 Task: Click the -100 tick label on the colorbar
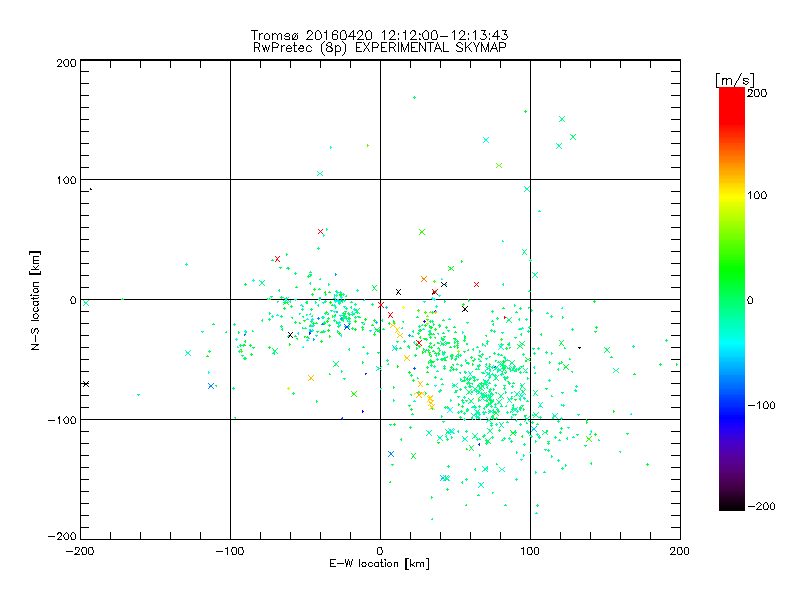[764, 404]
